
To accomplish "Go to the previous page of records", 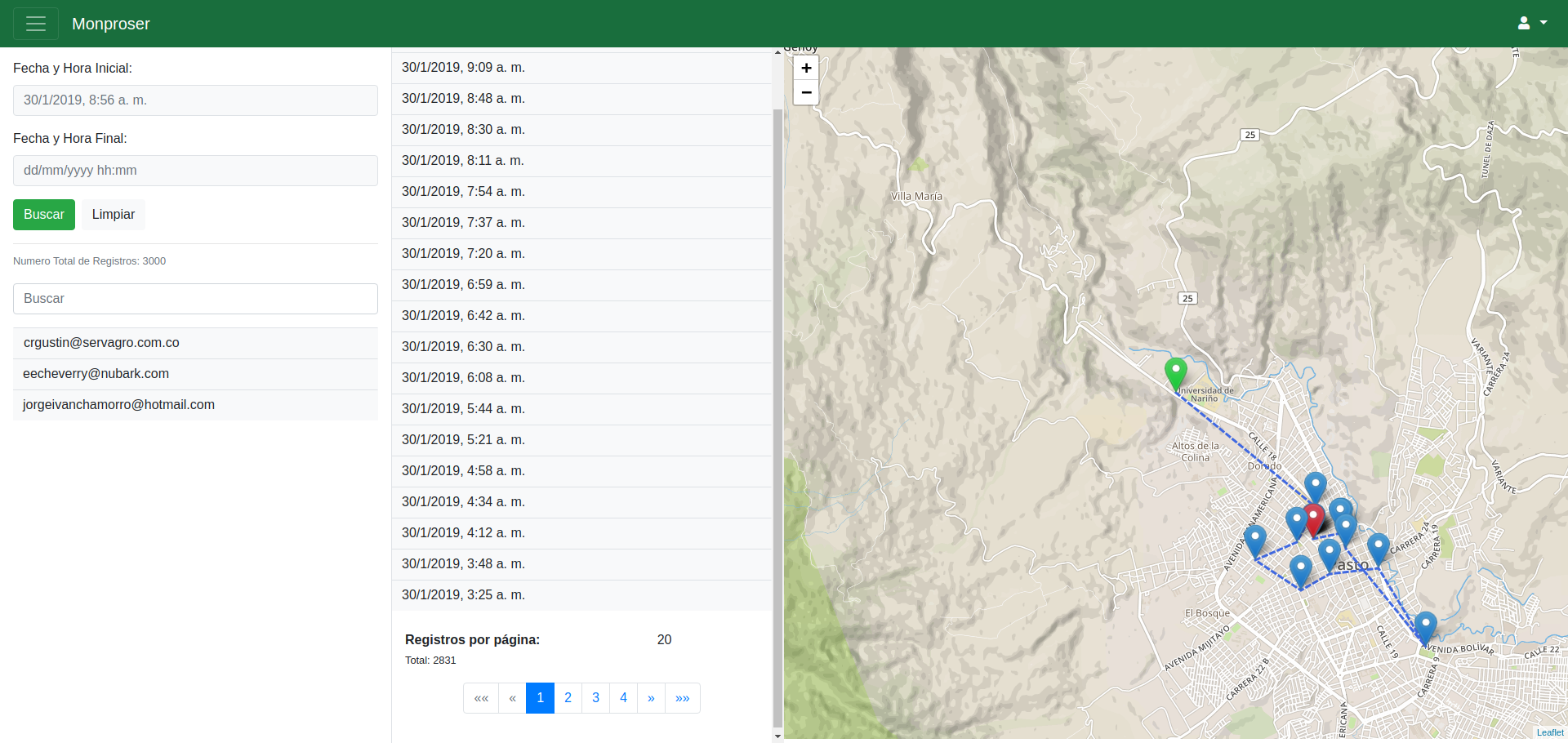I will click(512, 698).
